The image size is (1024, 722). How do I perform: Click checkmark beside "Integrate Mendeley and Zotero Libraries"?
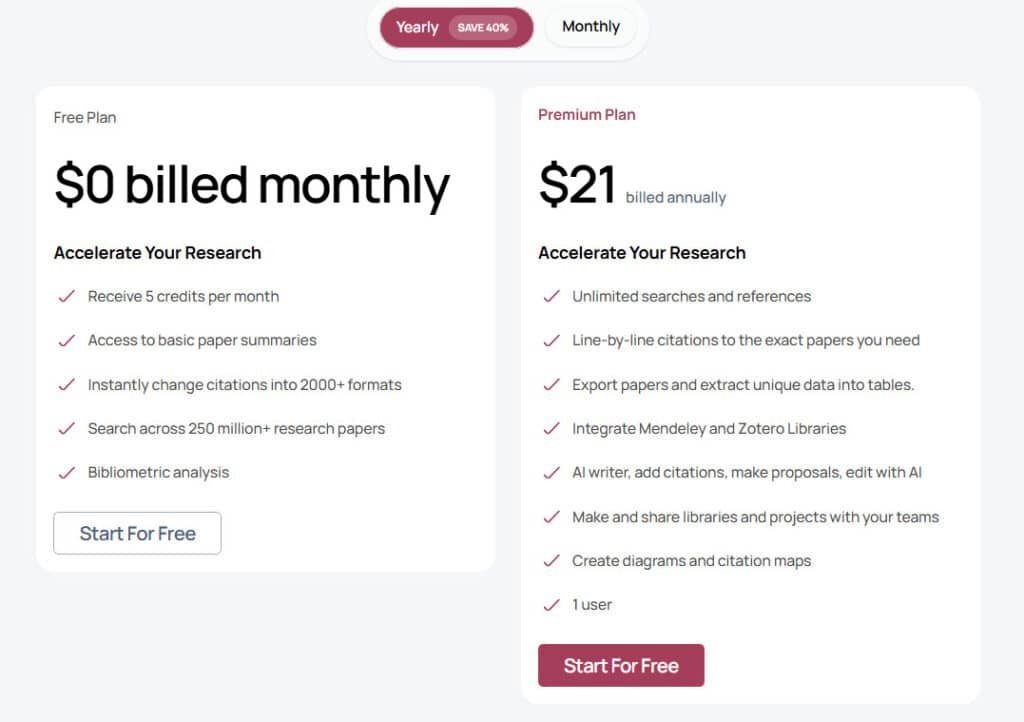(x=552, y=428)
